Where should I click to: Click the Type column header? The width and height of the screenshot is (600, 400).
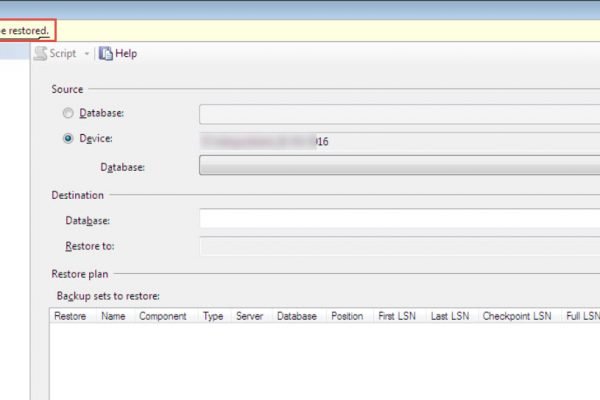tap(213, 316)
